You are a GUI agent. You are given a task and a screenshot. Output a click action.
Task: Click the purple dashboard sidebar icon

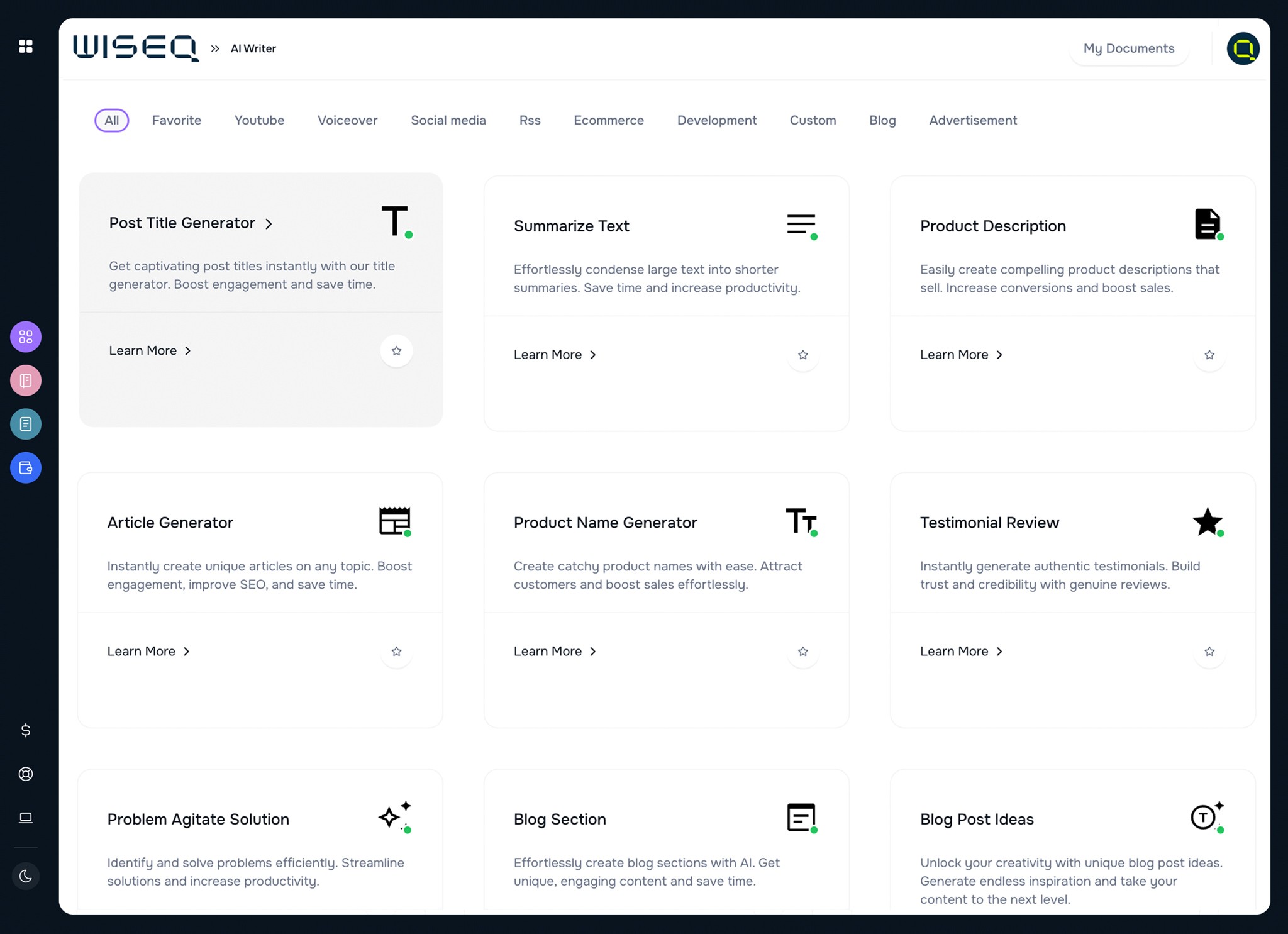[x=26, y=337]
